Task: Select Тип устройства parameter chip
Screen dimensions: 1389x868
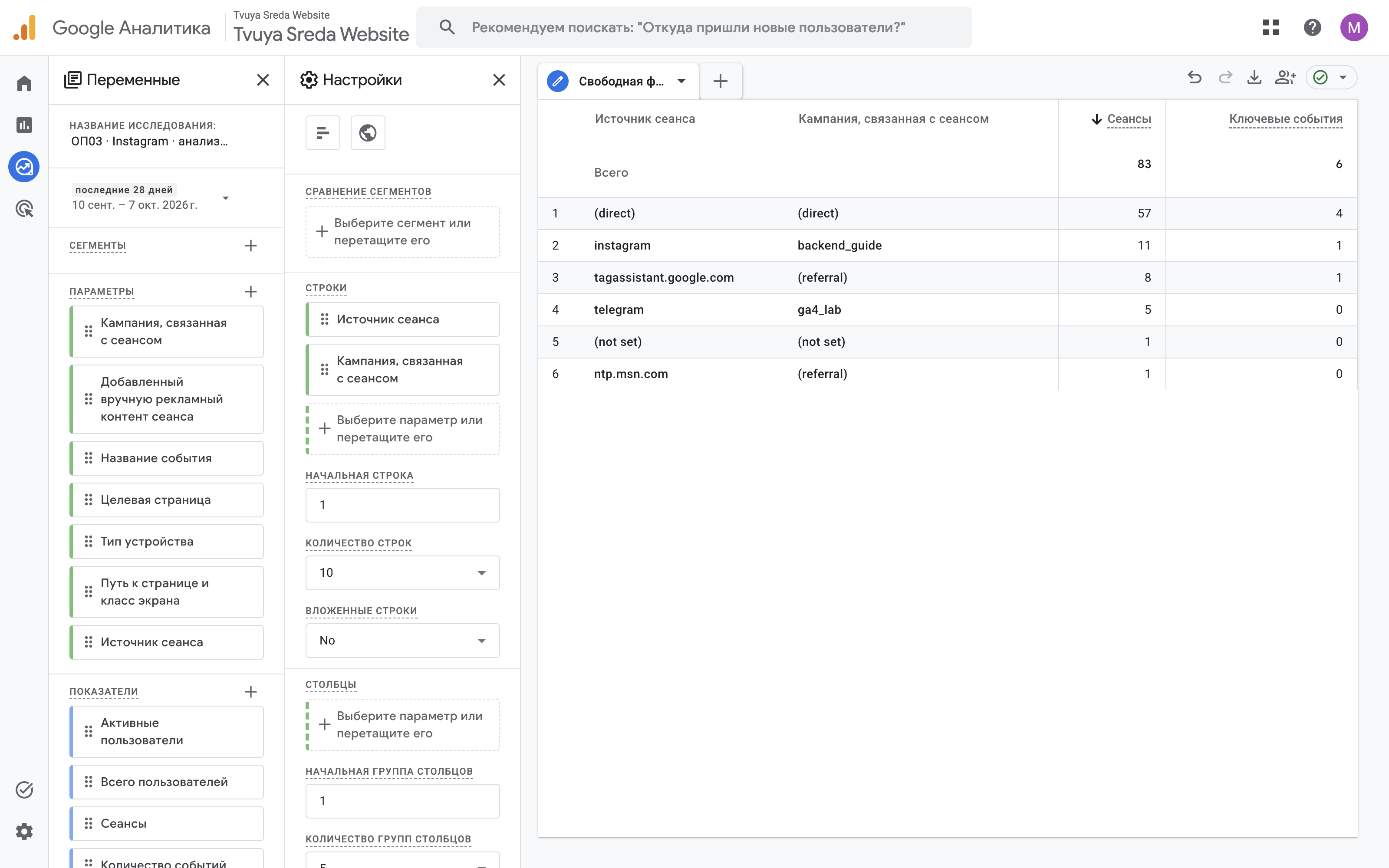Action: pyautogui.click(x=166, y=541)
